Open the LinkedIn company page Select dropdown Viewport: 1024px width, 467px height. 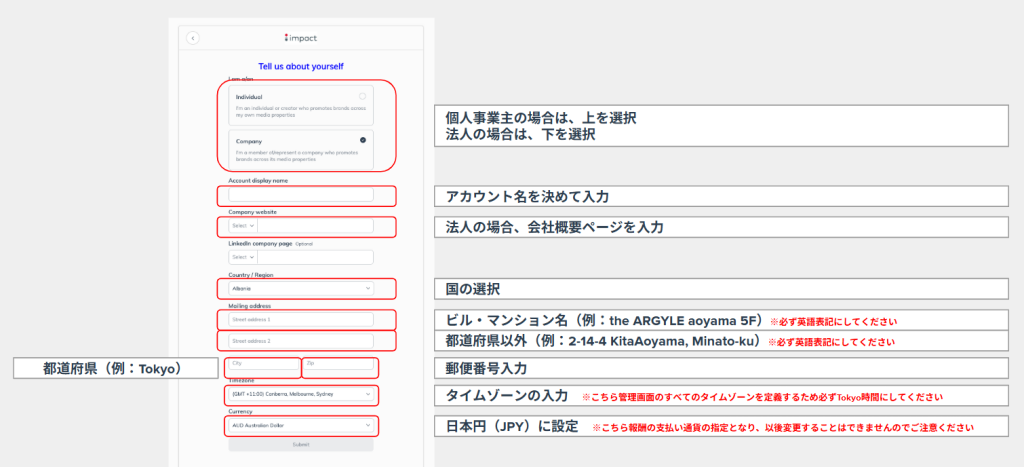tap(242, 257)
